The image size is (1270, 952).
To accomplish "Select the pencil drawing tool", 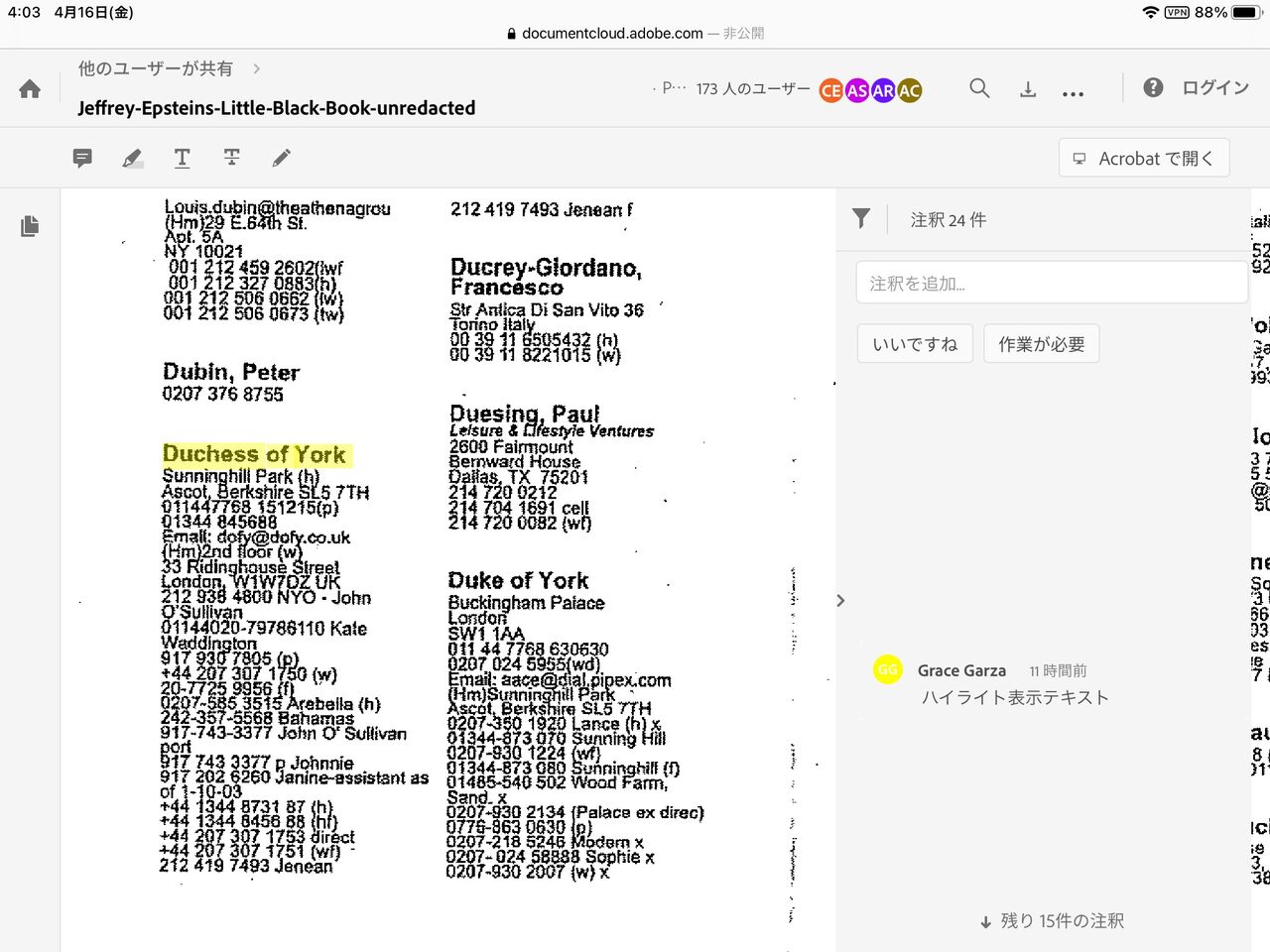I will 282,158.
